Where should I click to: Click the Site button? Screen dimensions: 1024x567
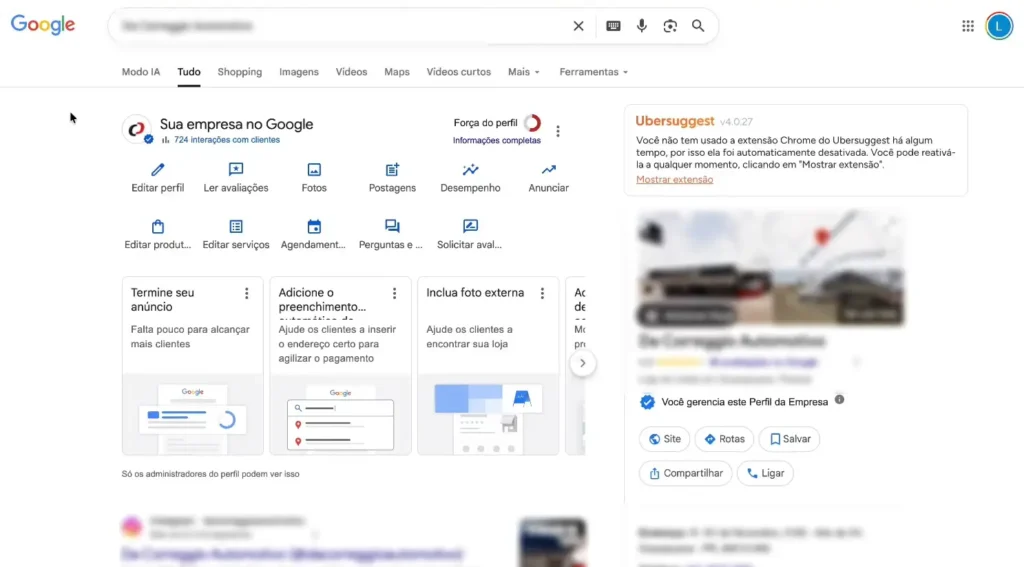(x=664, y=439)
